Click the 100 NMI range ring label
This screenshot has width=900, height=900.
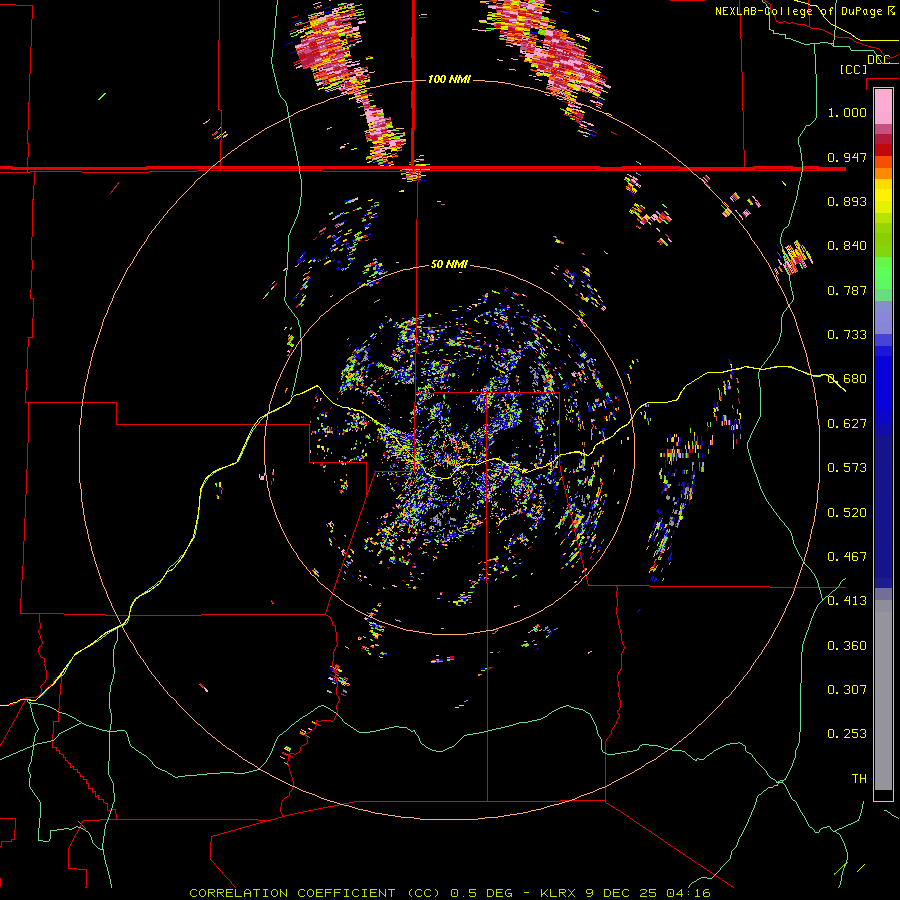tap(449, 79)
